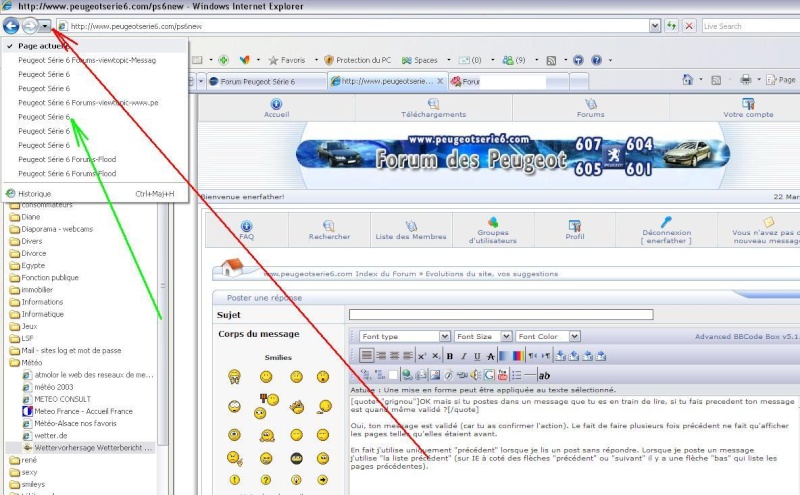800x495 pixels.
Task: Click the Underline (U) BBCode button
Action: [477, 356]
